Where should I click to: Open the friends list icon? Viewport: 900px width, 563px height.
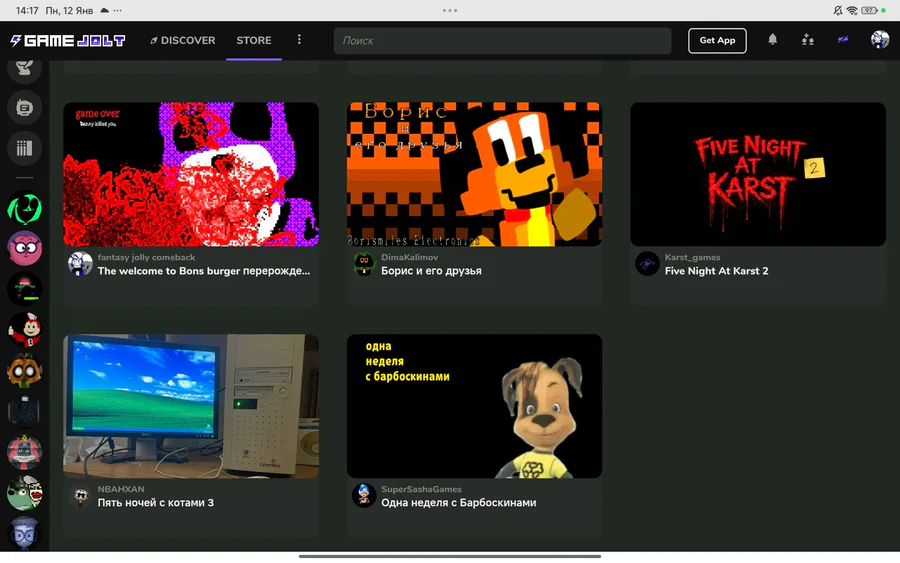[x=808, y=40]
